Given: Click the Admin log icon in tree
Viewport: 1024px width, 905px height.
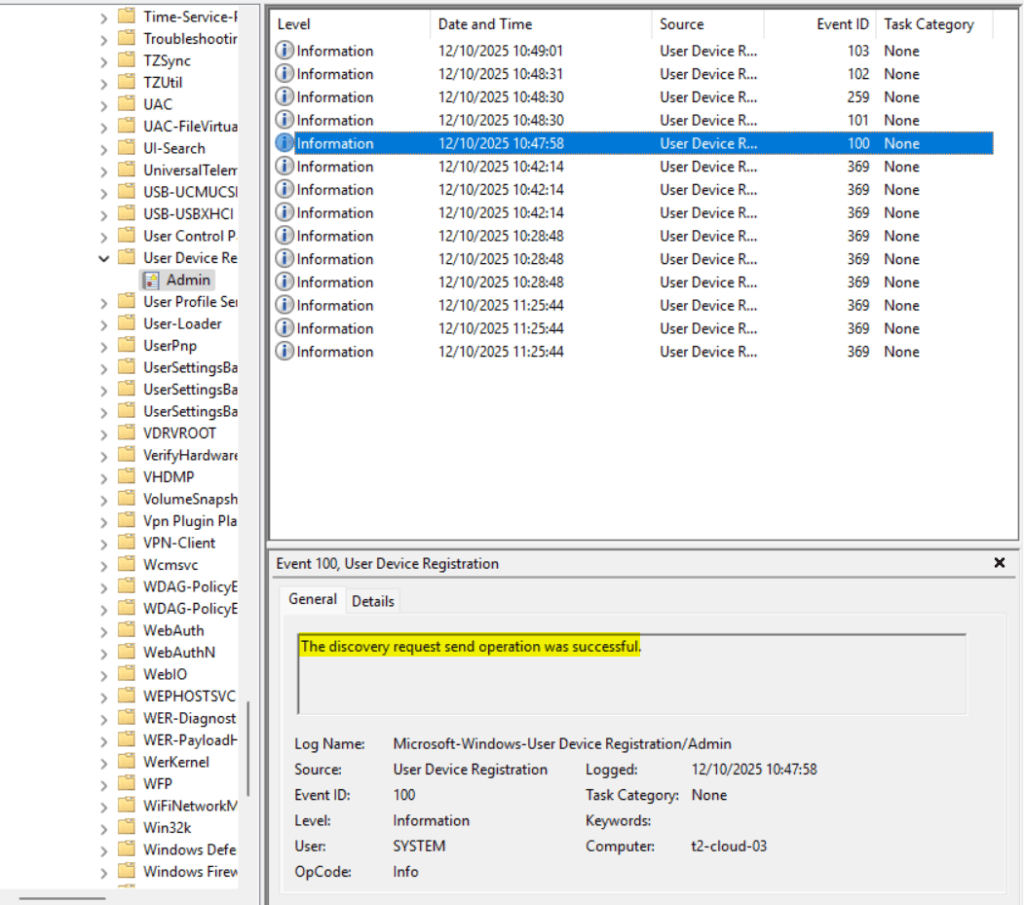Looking at the screenshot, I should (x=151, y=280).
